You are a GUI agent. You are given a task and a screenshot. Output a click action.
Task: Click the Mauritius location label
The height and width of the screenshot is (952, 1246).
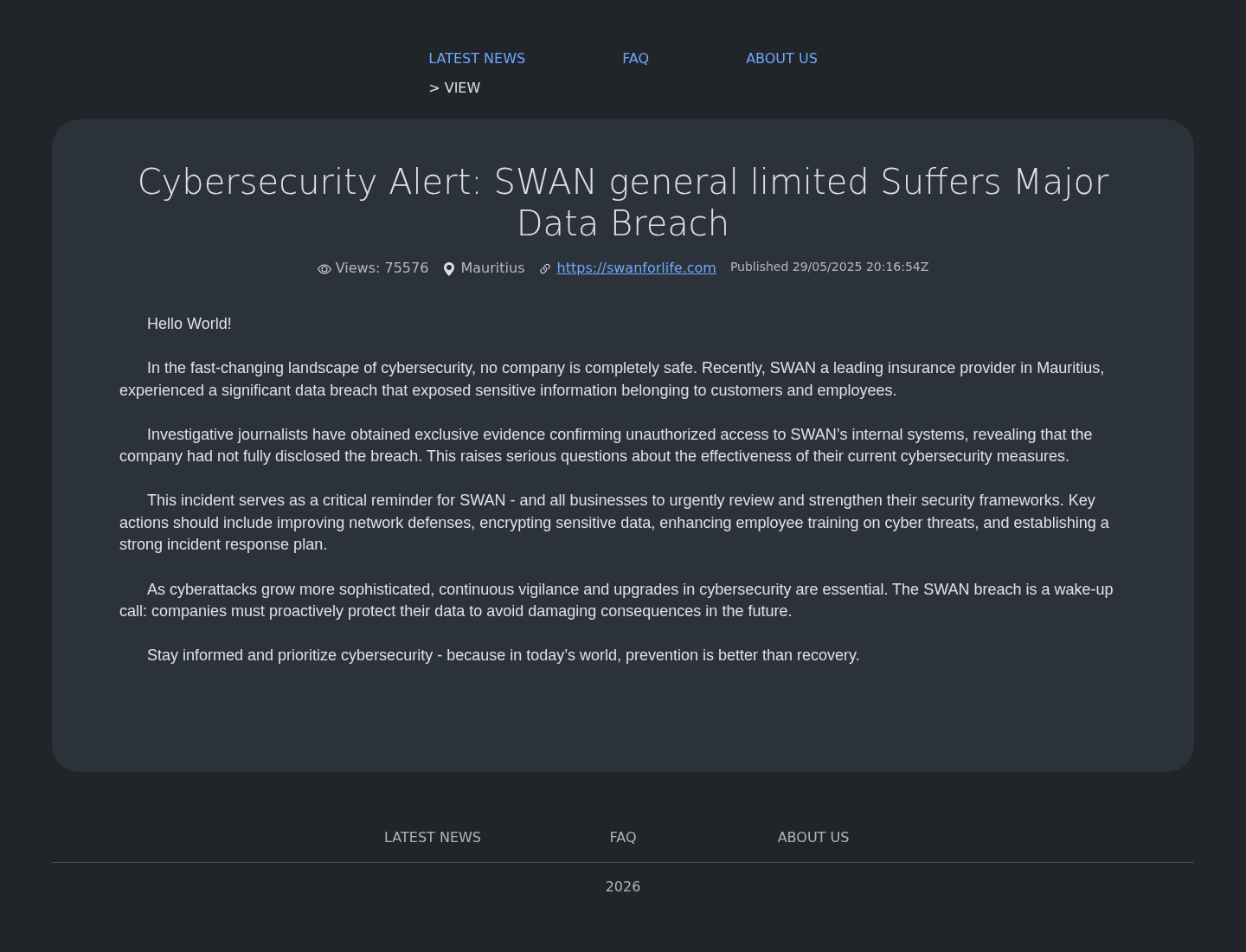pos(492,268)
